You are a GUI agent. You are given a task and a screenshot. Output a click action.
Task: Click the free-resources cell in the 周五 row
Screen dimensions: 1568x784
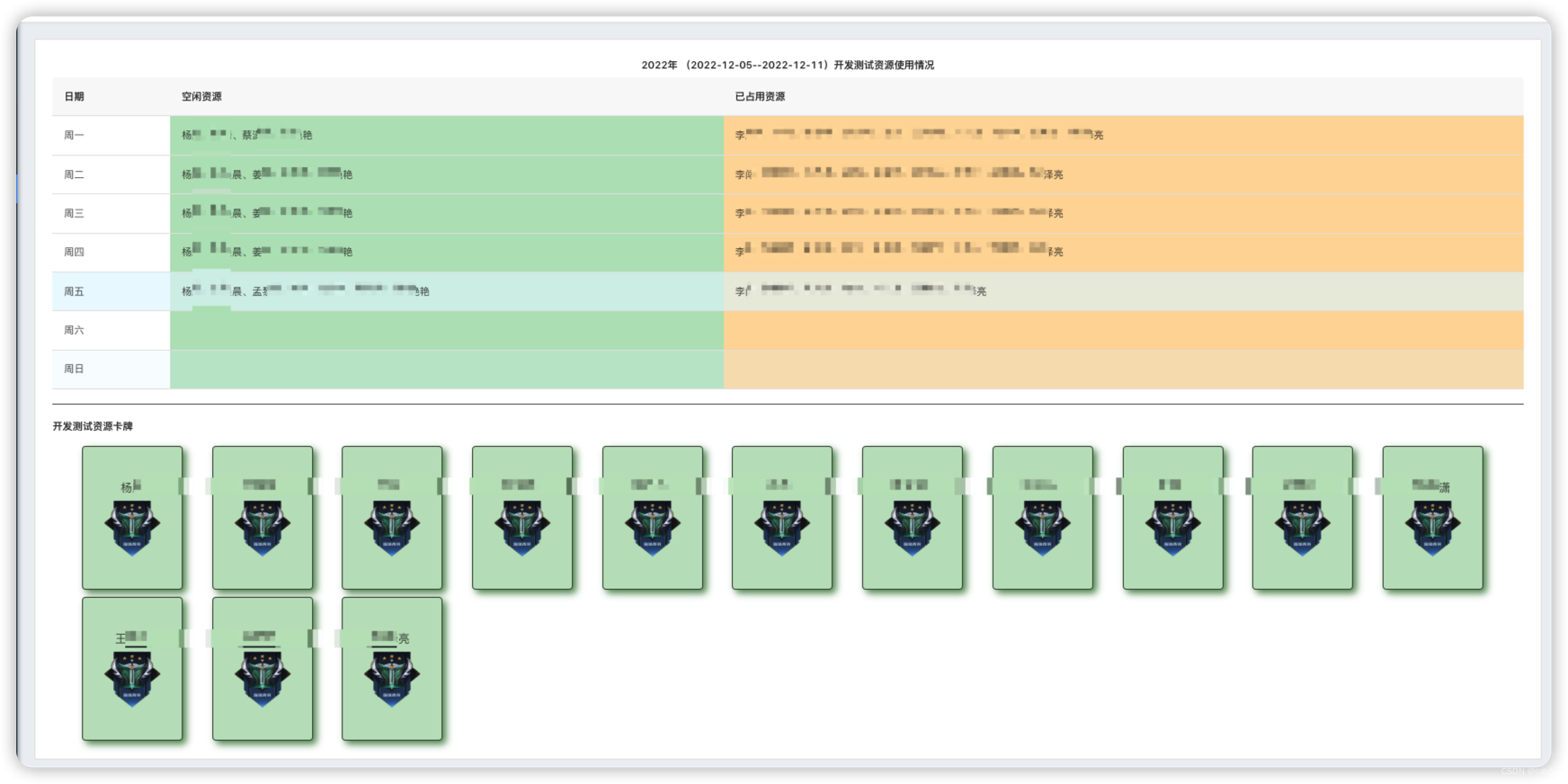[447, 291]
